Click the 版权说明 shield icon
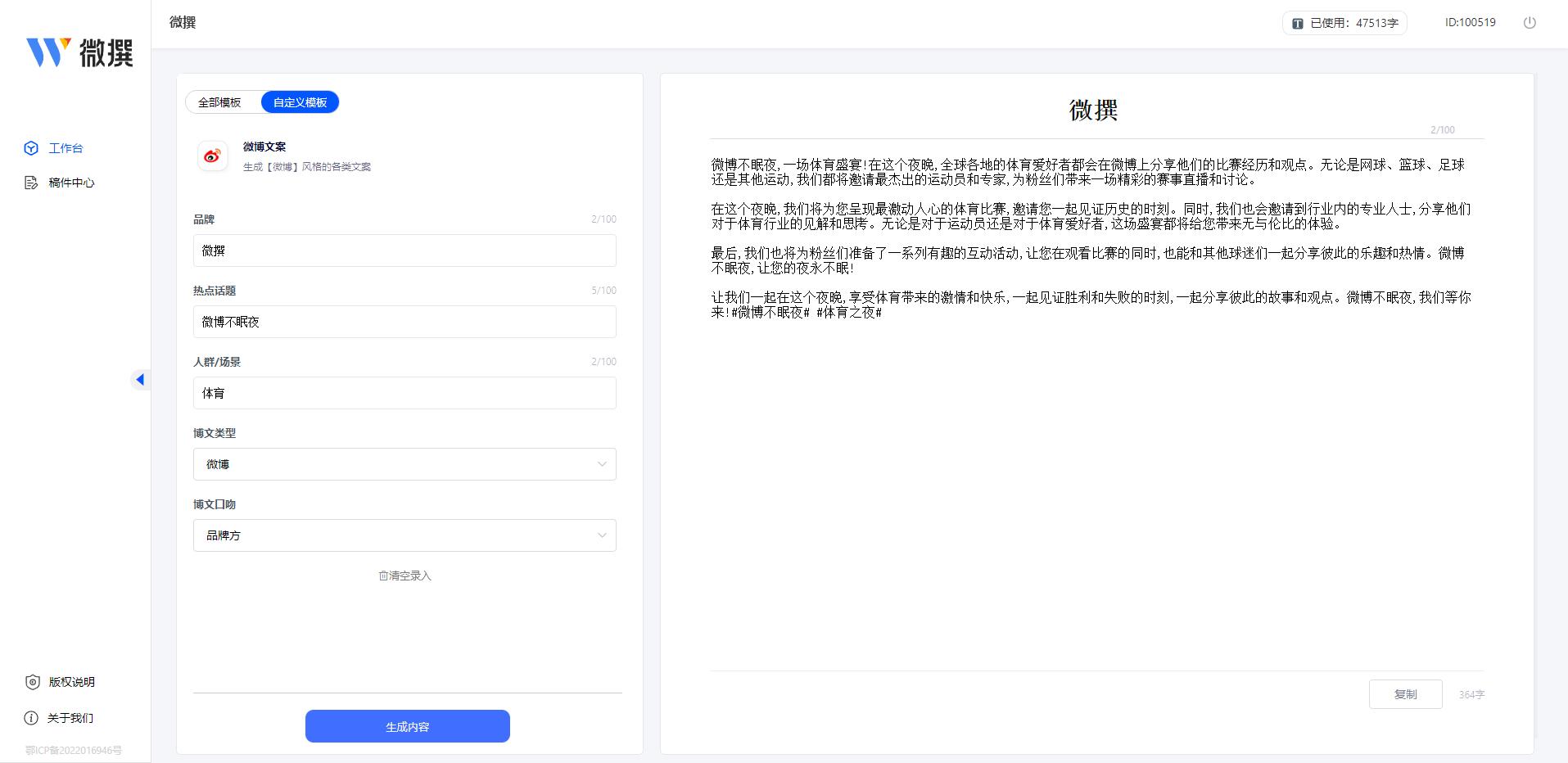This screenshot has height=763, width=1568. 31,682
